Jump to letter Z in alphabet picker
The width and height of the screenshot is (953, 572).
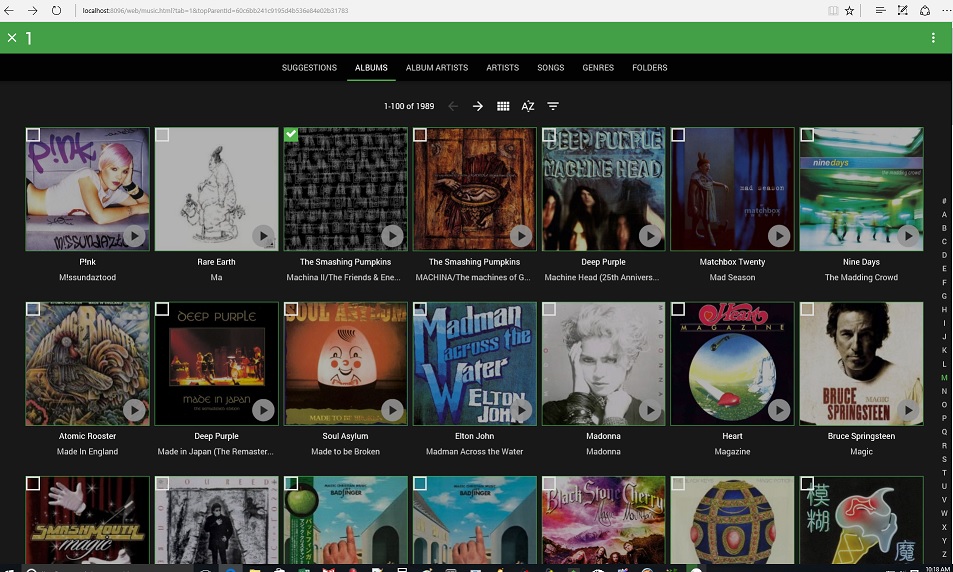pyautogui.click(x=944, y=554)
